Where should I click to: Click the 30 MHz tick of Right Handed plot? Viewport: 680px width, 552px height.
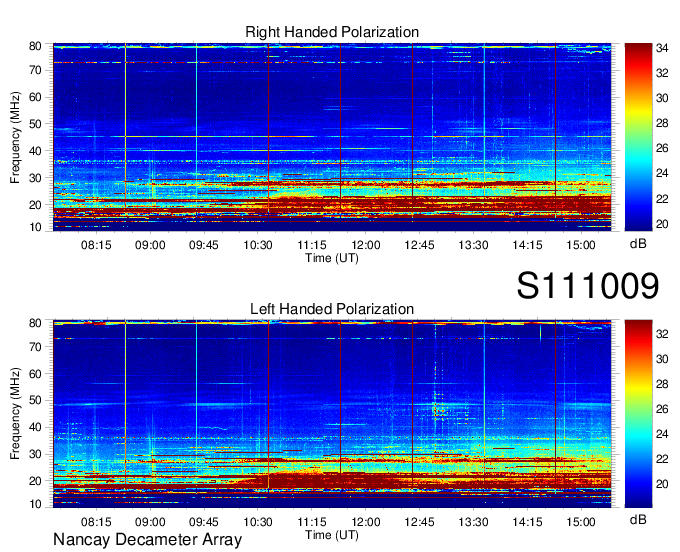[35, 178]
